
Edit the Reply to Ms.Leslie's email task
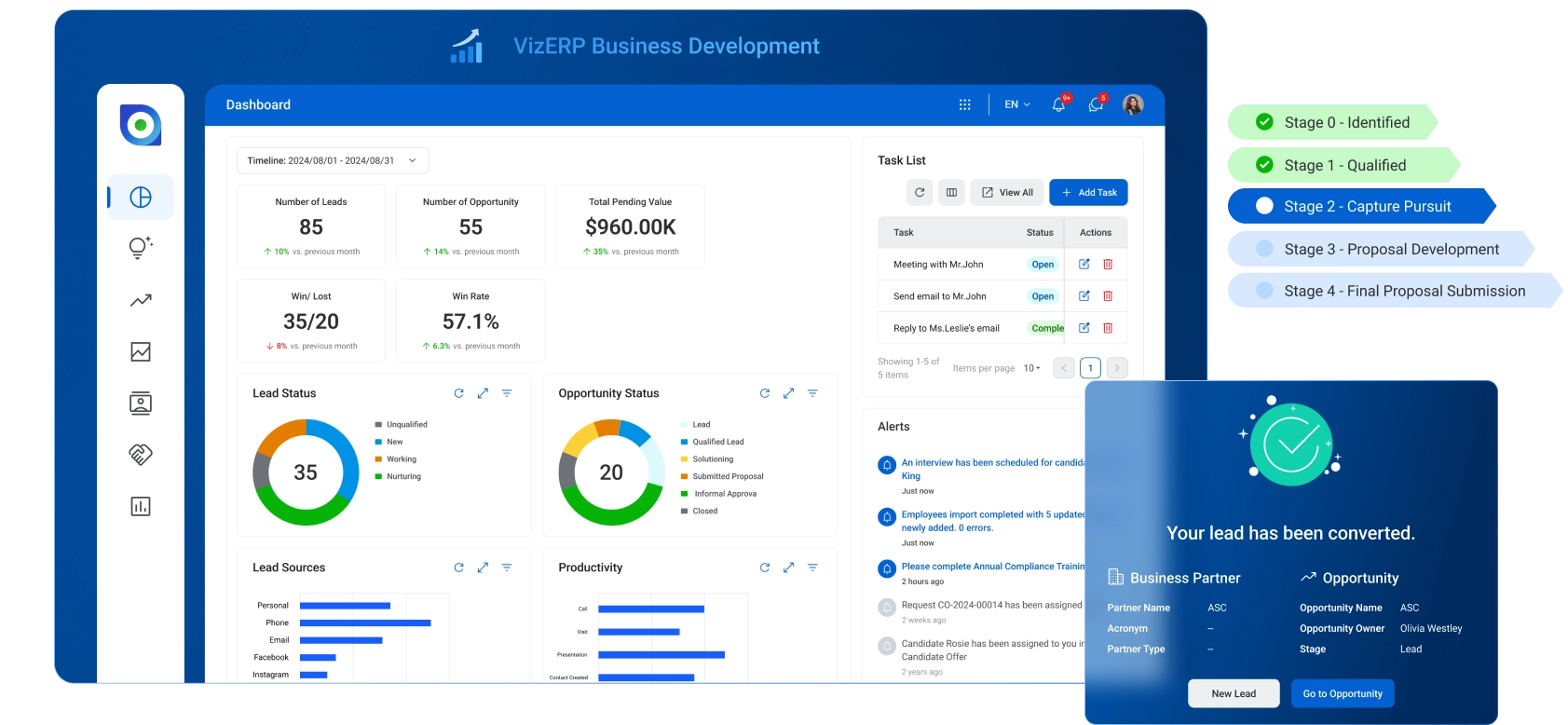pyautogui.click(x=1084, y=328)
